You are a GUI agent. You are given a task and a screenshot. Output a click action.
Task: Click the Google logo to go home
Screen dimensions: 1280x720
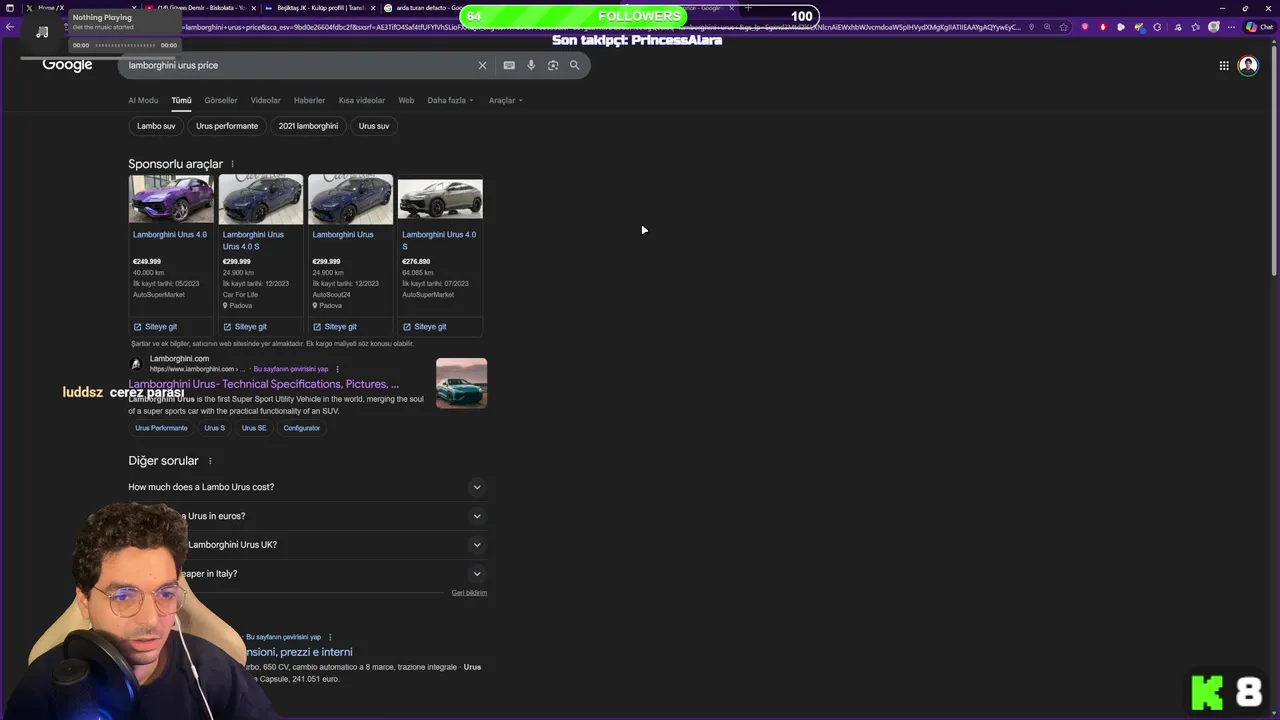pyautogui.click(x=67, y=65)
